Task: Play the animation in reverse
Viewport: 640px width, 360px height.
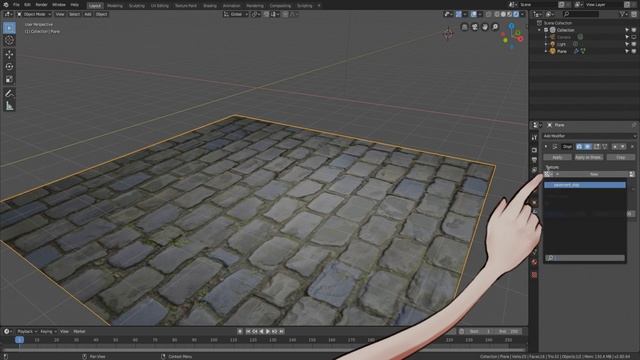Action: pos(262,331)
